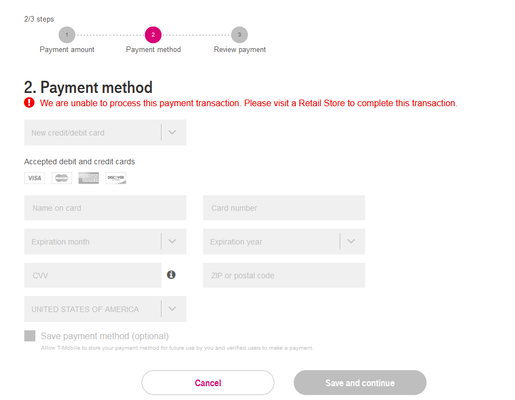Click the Visa card logo
Screen dimensions: 515x400
(34, 178)
